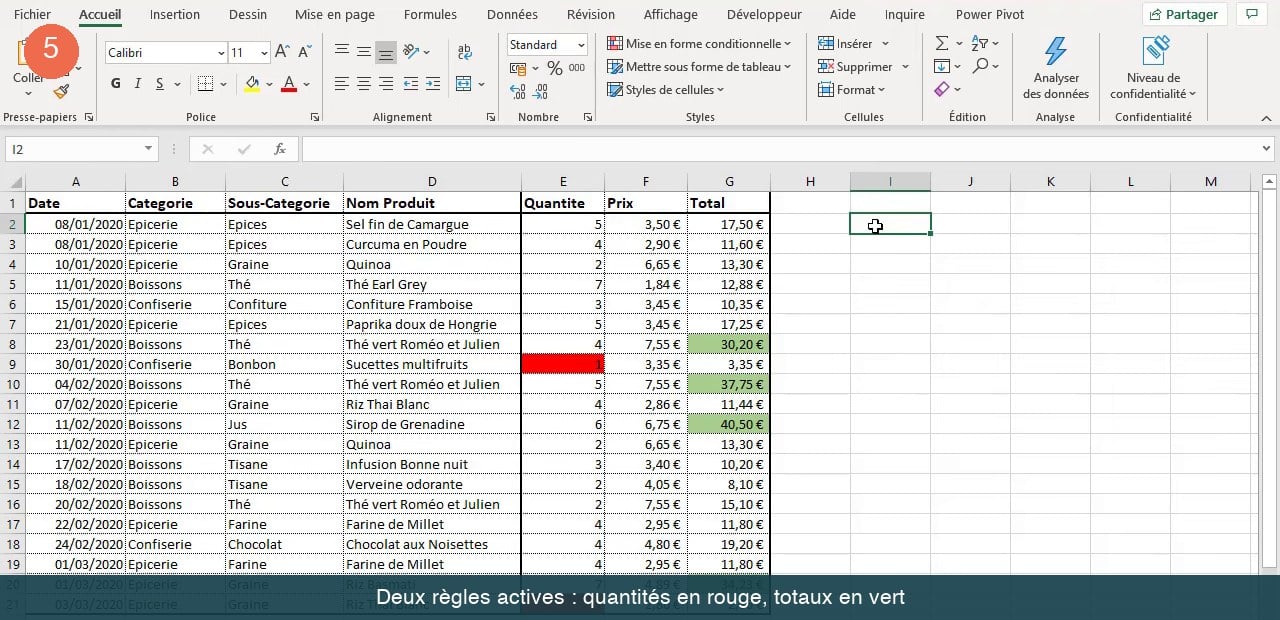Click merge and center icon

464,84
